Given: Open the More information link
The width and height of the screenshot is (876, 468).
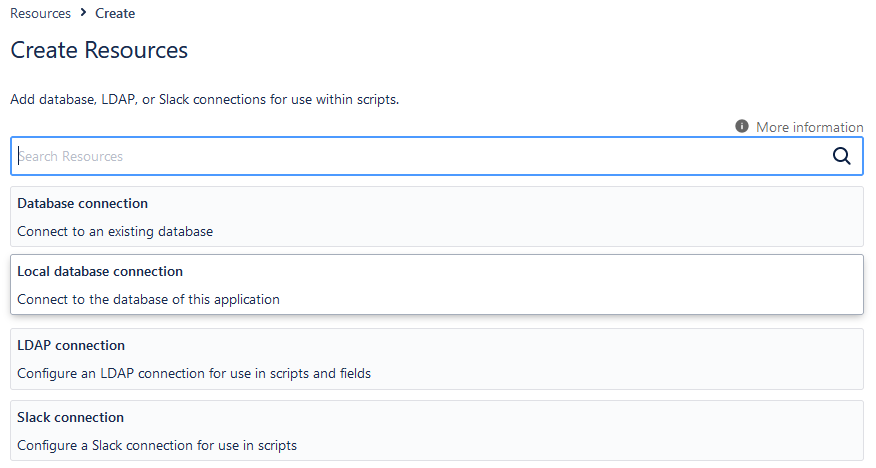Looking at the screenshot, I should coord(809,127).
